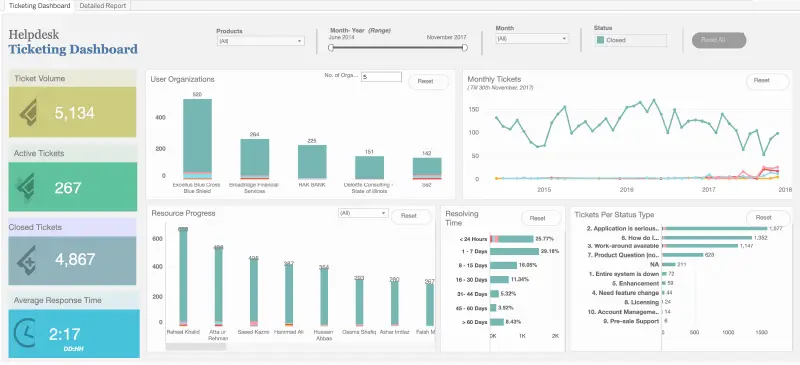
Task: Click the 267 Active Tickets value
Action: (x=68, y=187)
